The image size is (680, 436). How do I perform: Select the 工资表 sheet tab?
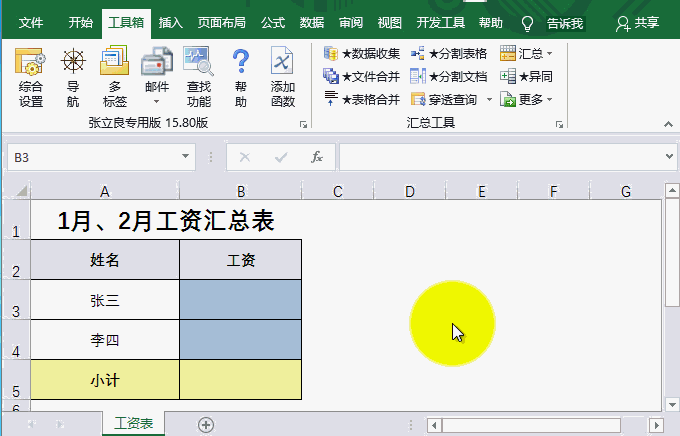click(134, 425)
